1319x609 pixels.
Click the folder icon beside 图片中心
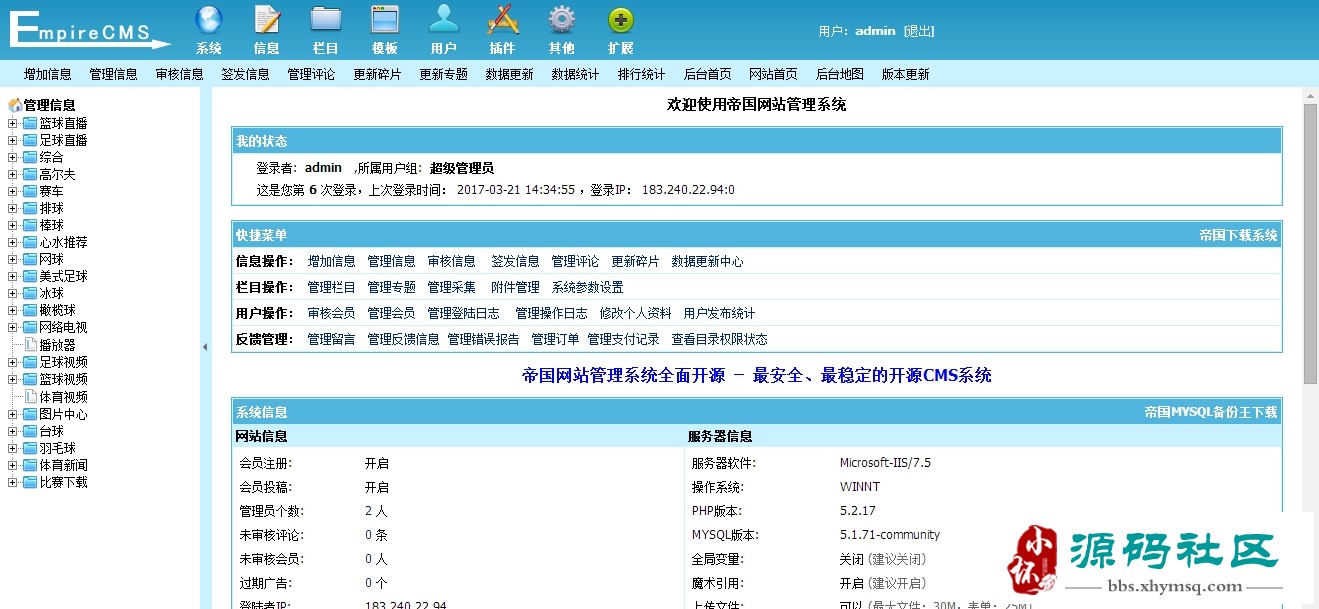tap(30, 414)
